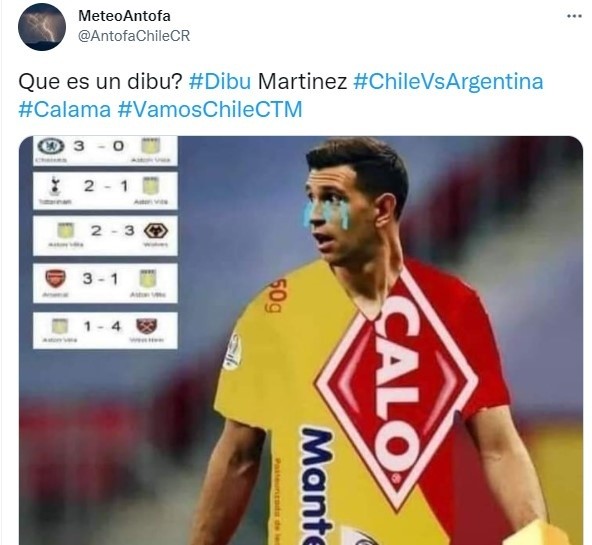
Task: Open the MeteoAntofa display name
Action: (x=124, y=16)
